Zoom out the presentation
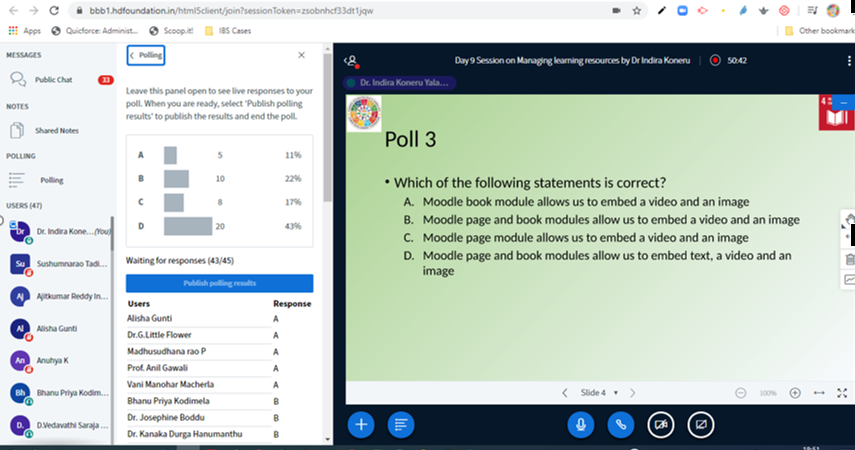The width and height of the screenshot is (855, 450). 740,393
